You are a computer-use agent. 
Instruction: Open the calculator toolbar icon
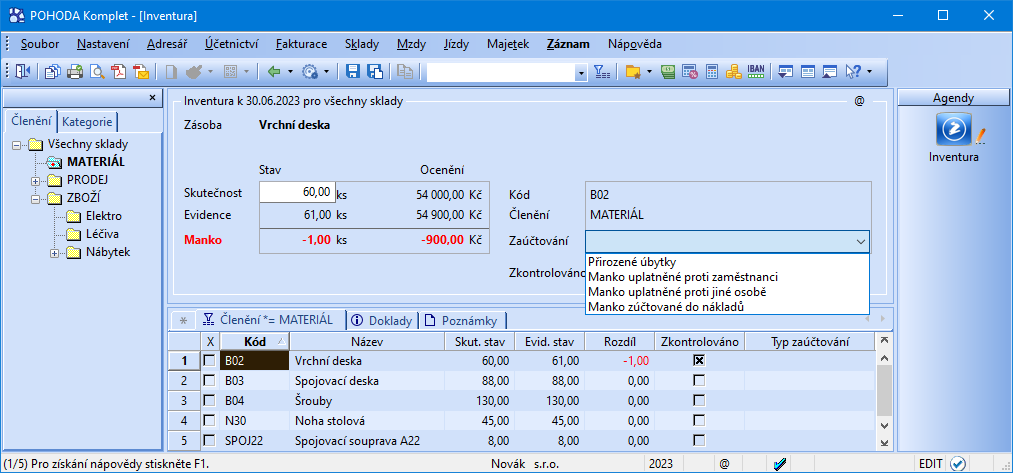[712, 72]
